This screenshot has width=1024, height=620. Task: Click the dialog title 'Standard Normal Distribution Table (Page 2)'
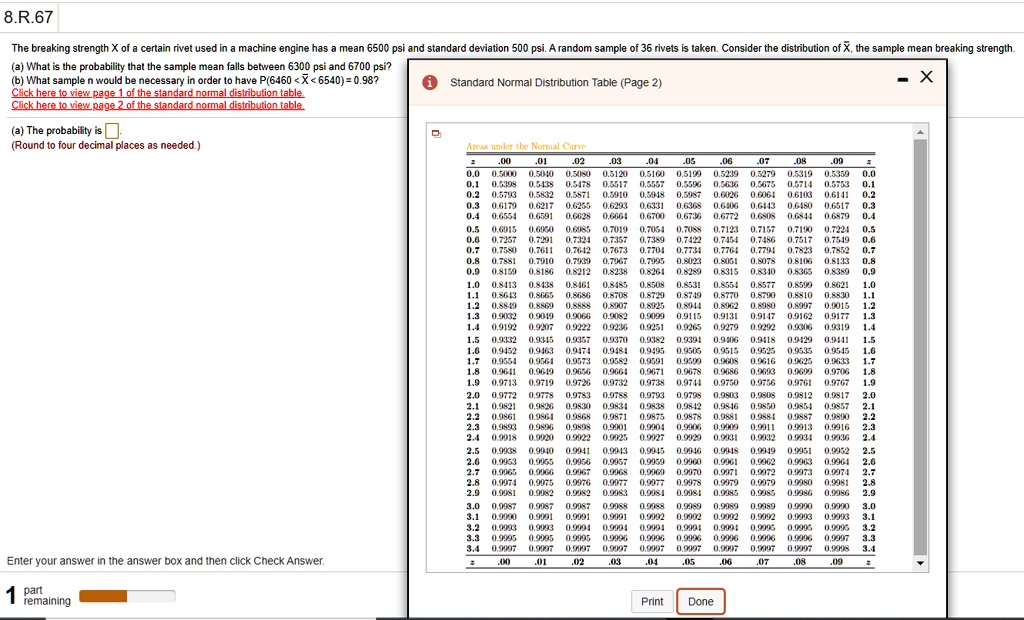[x=556, y=83]
